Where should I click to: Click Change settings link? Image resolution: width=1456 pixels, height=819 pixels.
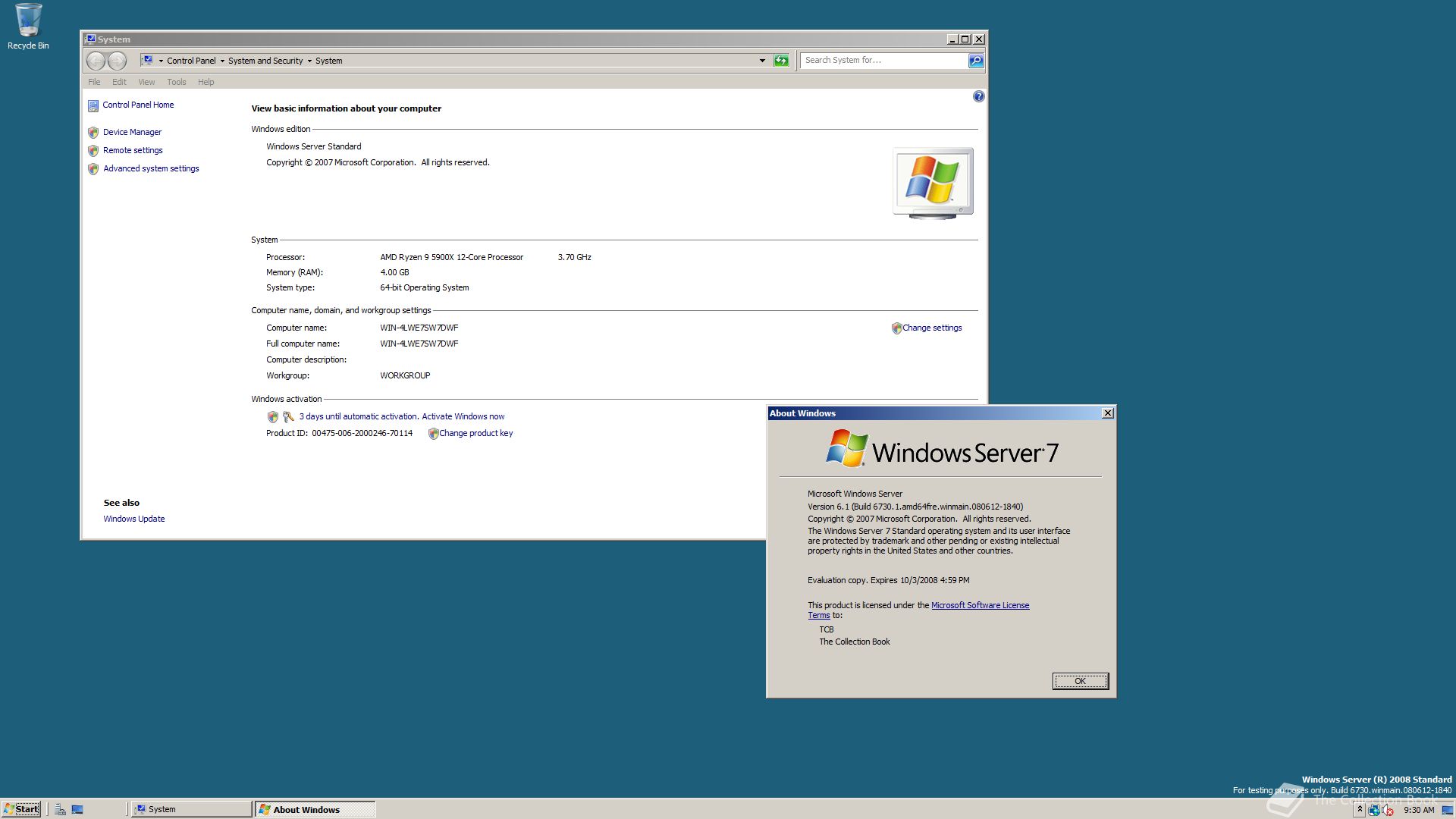(932, 328)
